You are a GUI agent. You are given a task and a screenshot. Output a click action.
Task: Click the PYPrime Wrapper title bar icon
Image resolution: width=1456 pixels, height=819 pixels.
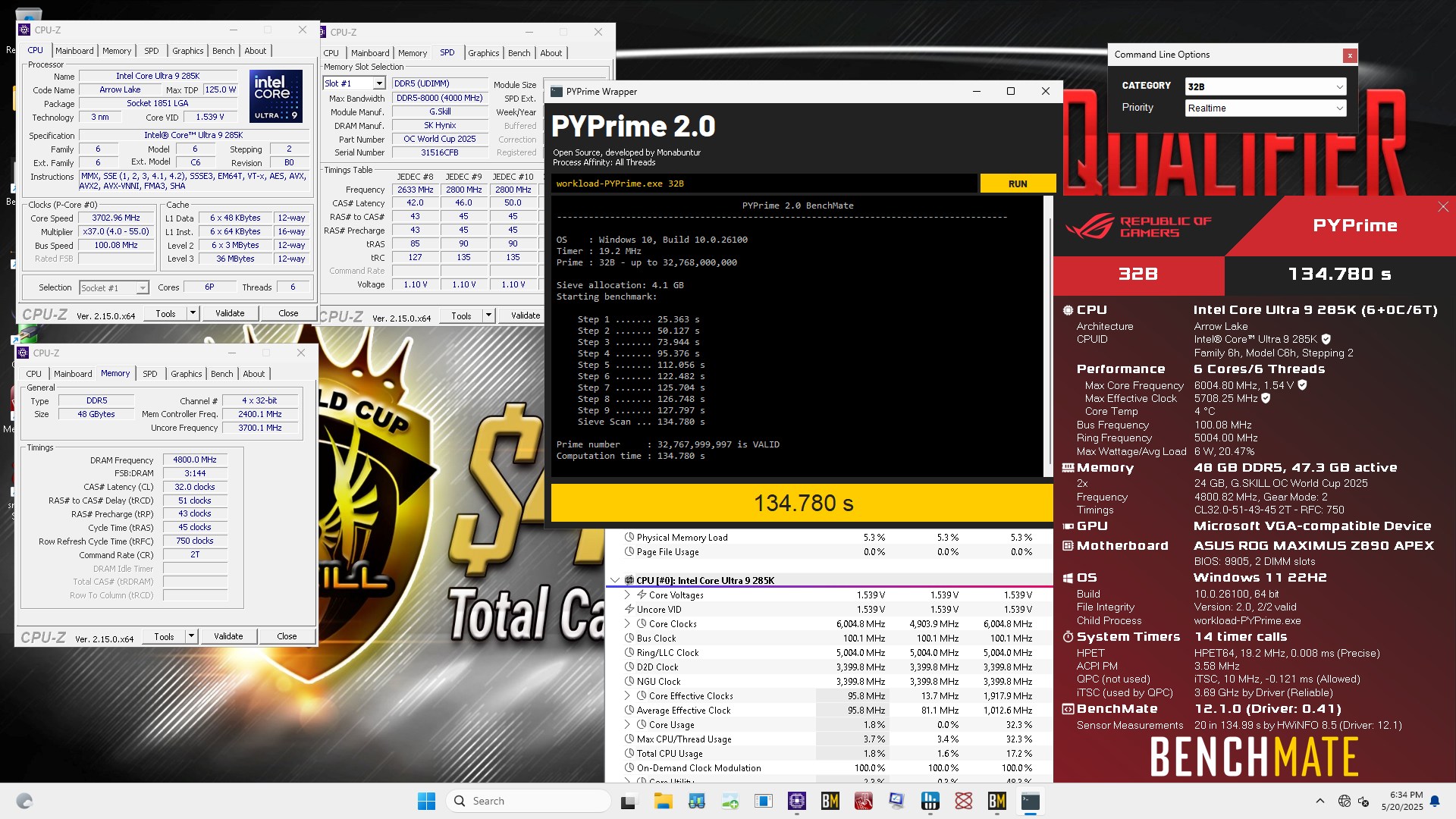coord(557,92)
